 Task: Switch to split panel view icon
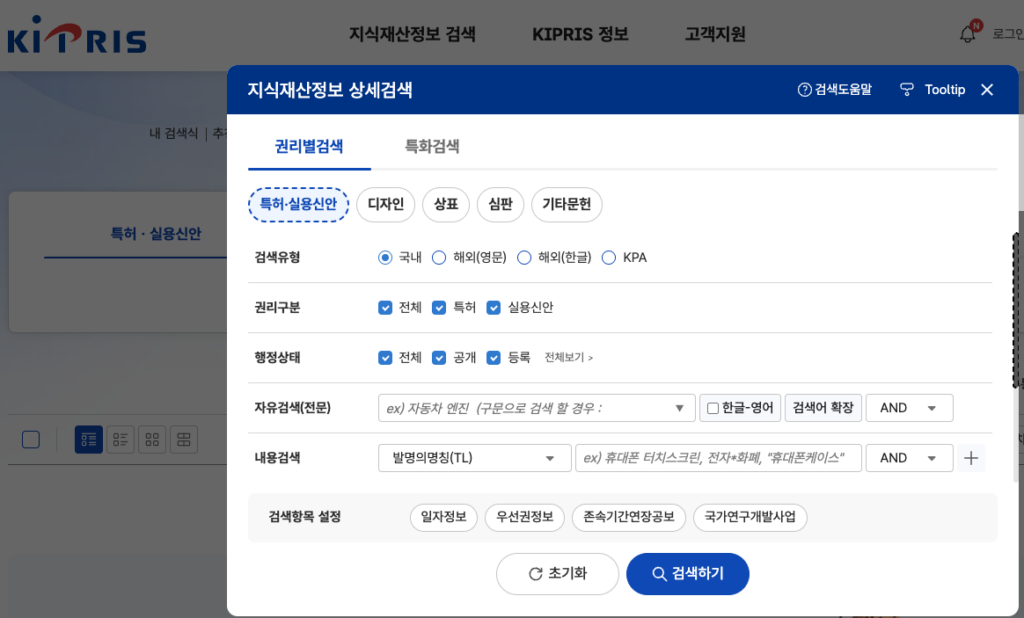(x=184, y=440)
